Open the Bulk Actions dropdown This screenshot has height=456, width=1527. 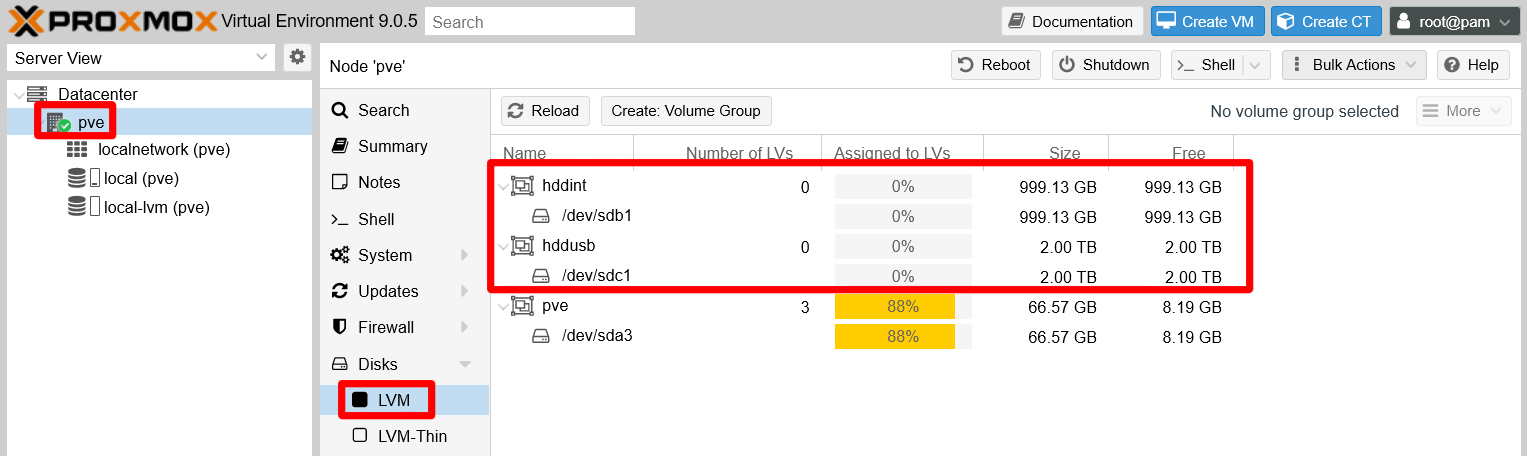(1354, 65)
